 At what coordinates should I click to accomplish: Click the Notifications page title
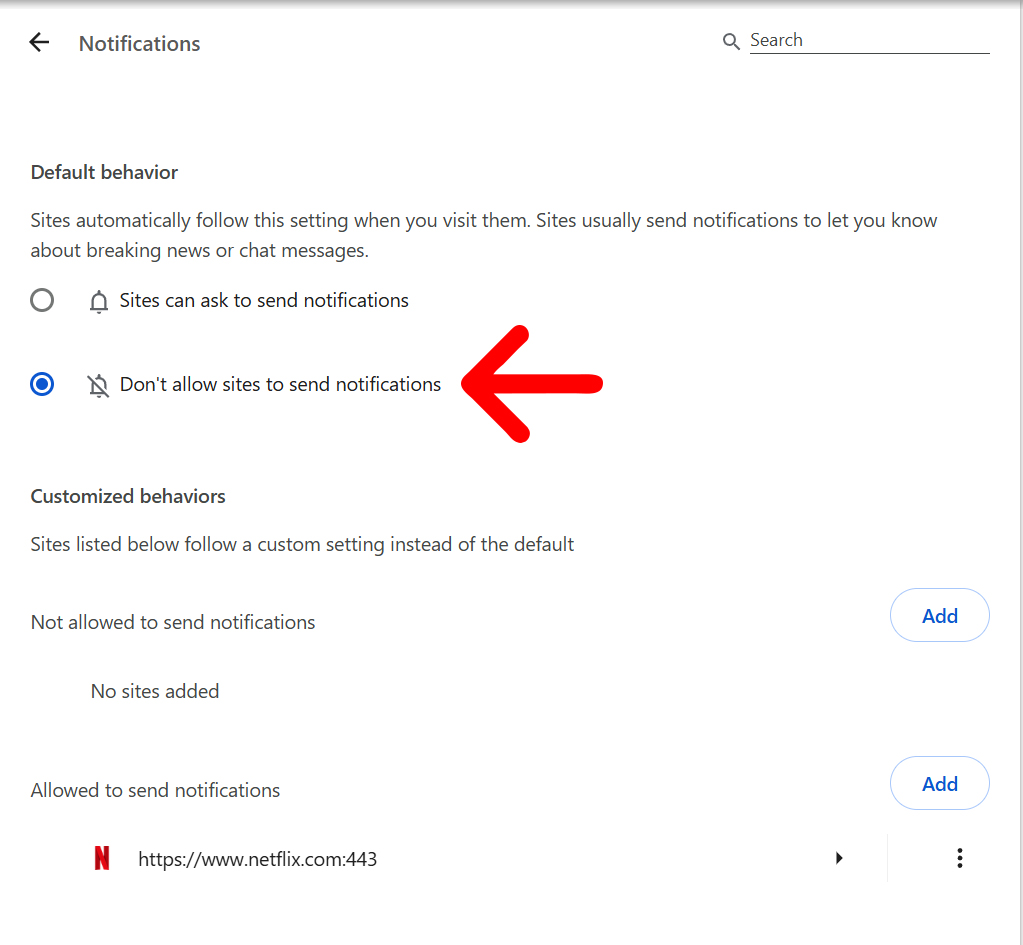point(139,43)
